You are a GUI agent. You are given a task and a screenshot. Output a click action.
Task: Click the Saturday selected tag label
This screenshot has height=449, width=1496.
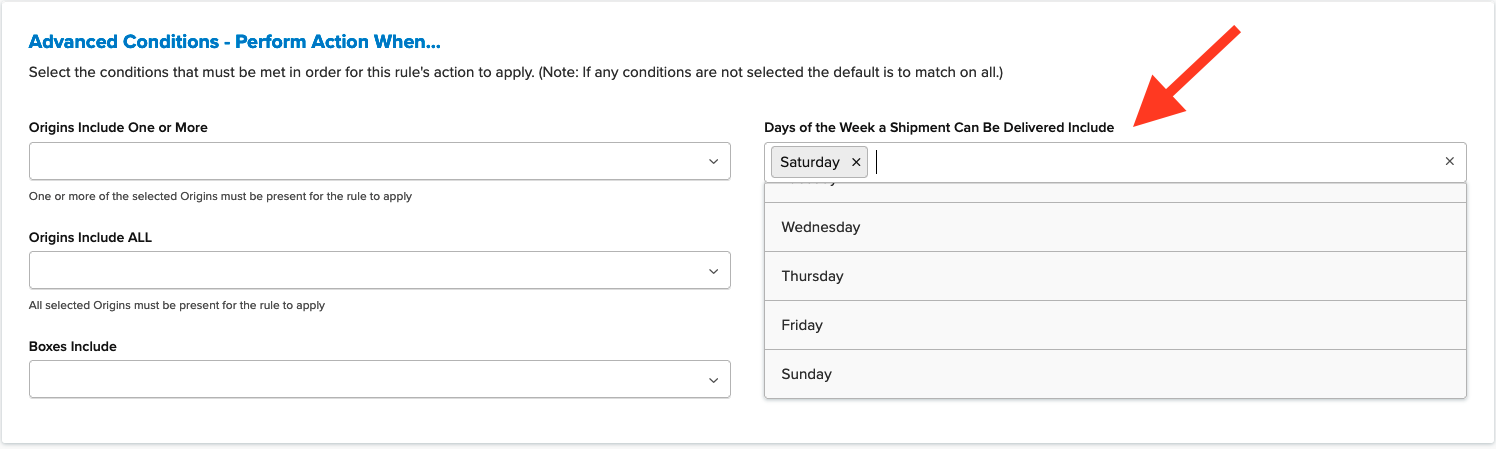pyautogui.click(x=809, y=162)
